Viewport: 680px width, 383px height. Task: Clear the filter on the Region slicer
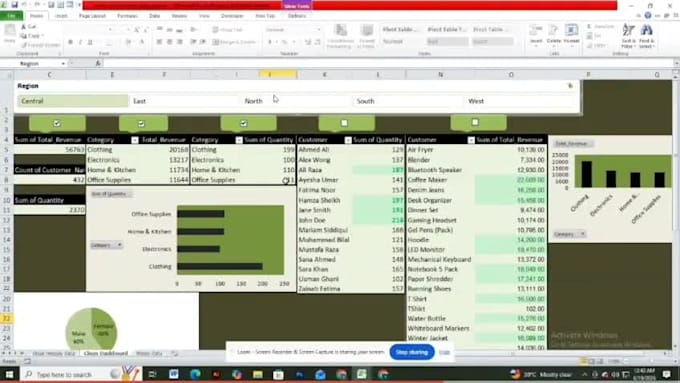click(570, 86)
